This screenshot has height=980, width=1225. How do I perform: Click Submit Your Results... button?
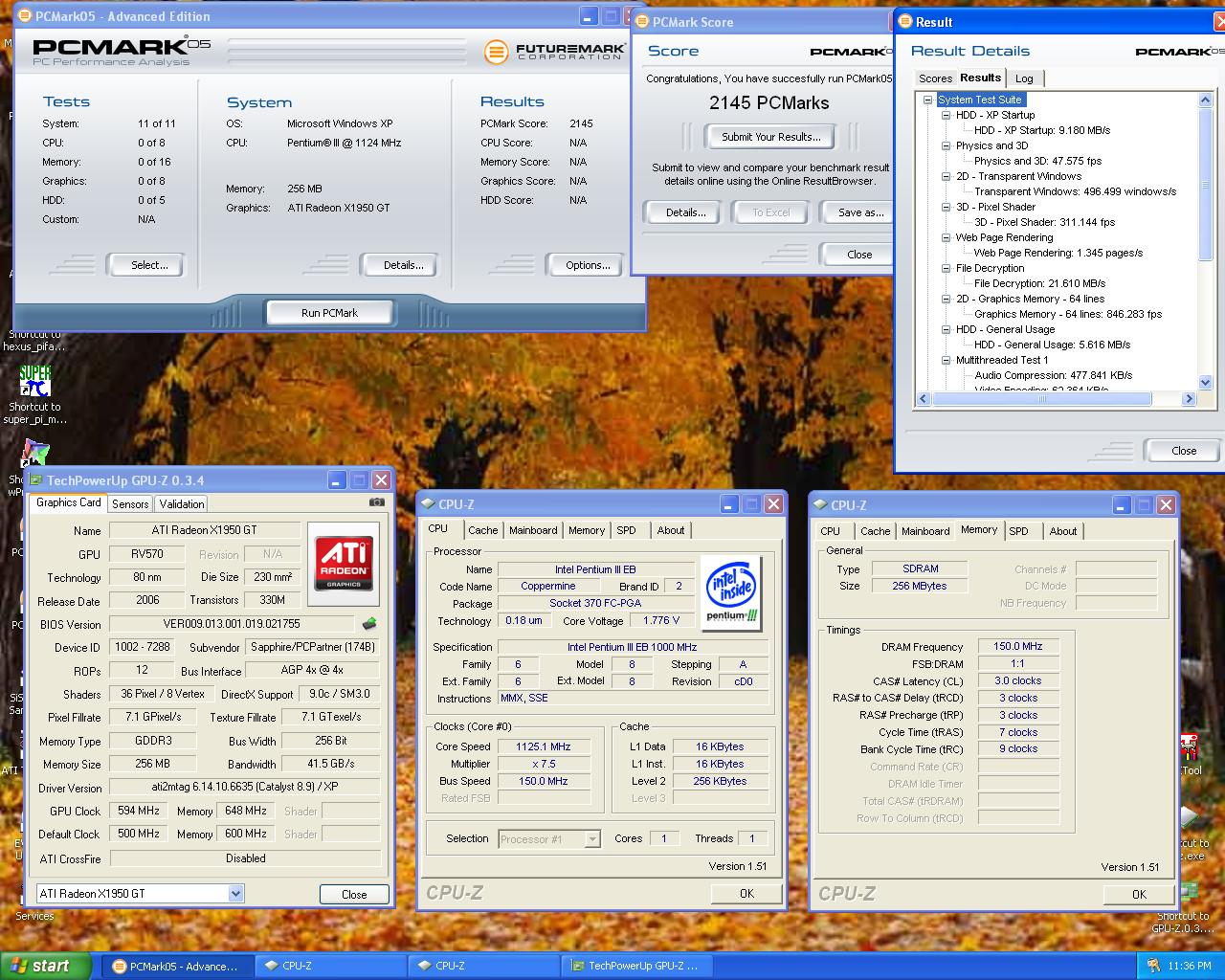pos(770,137)
